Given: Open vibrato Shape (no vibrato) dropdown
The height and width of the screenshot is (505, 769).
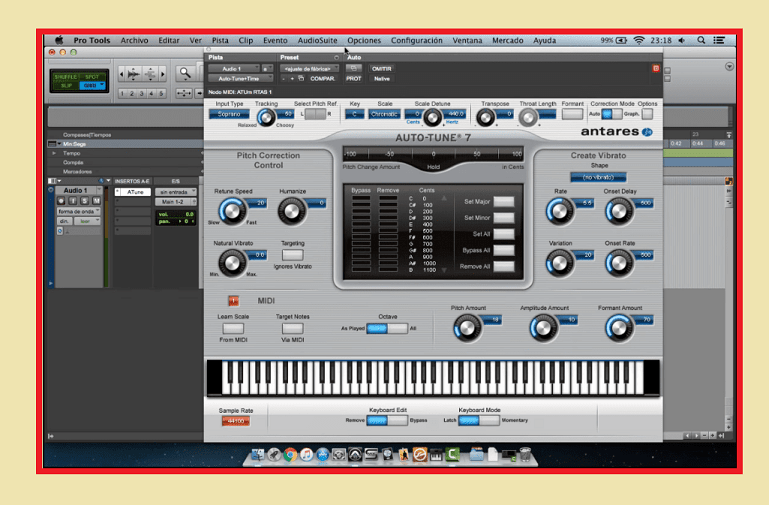Looking at the screenshot, I should tap(598, 177).
